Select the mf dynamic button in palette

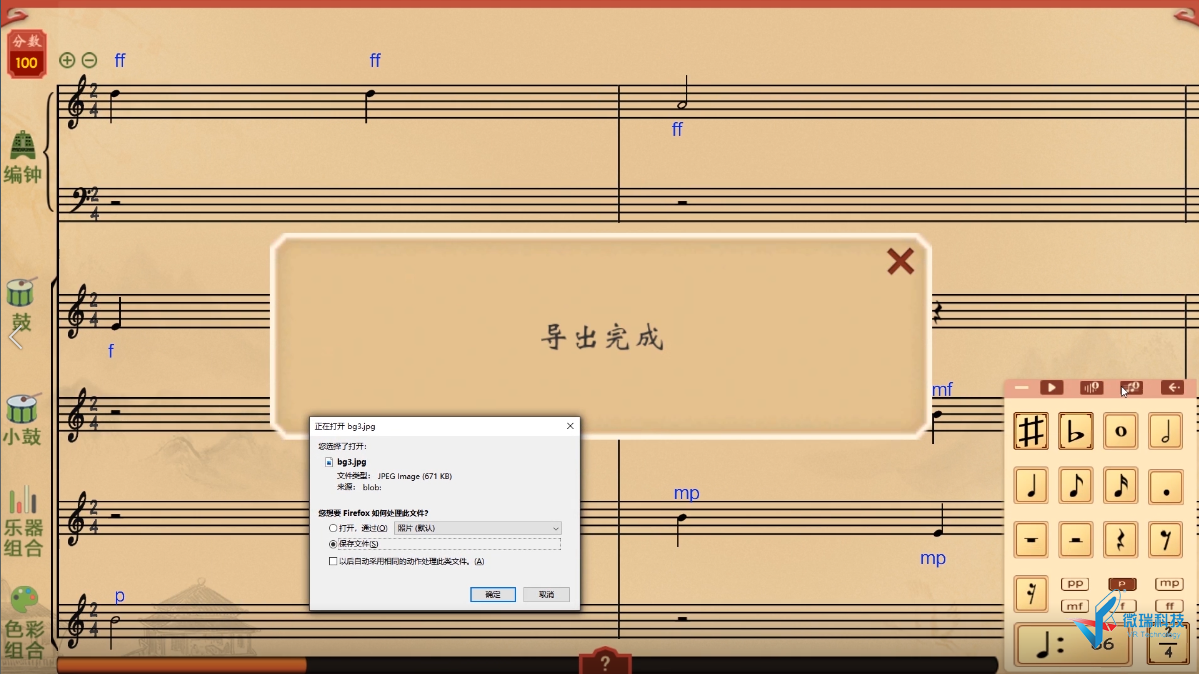pyautogui.click(x=1074, y=606)
